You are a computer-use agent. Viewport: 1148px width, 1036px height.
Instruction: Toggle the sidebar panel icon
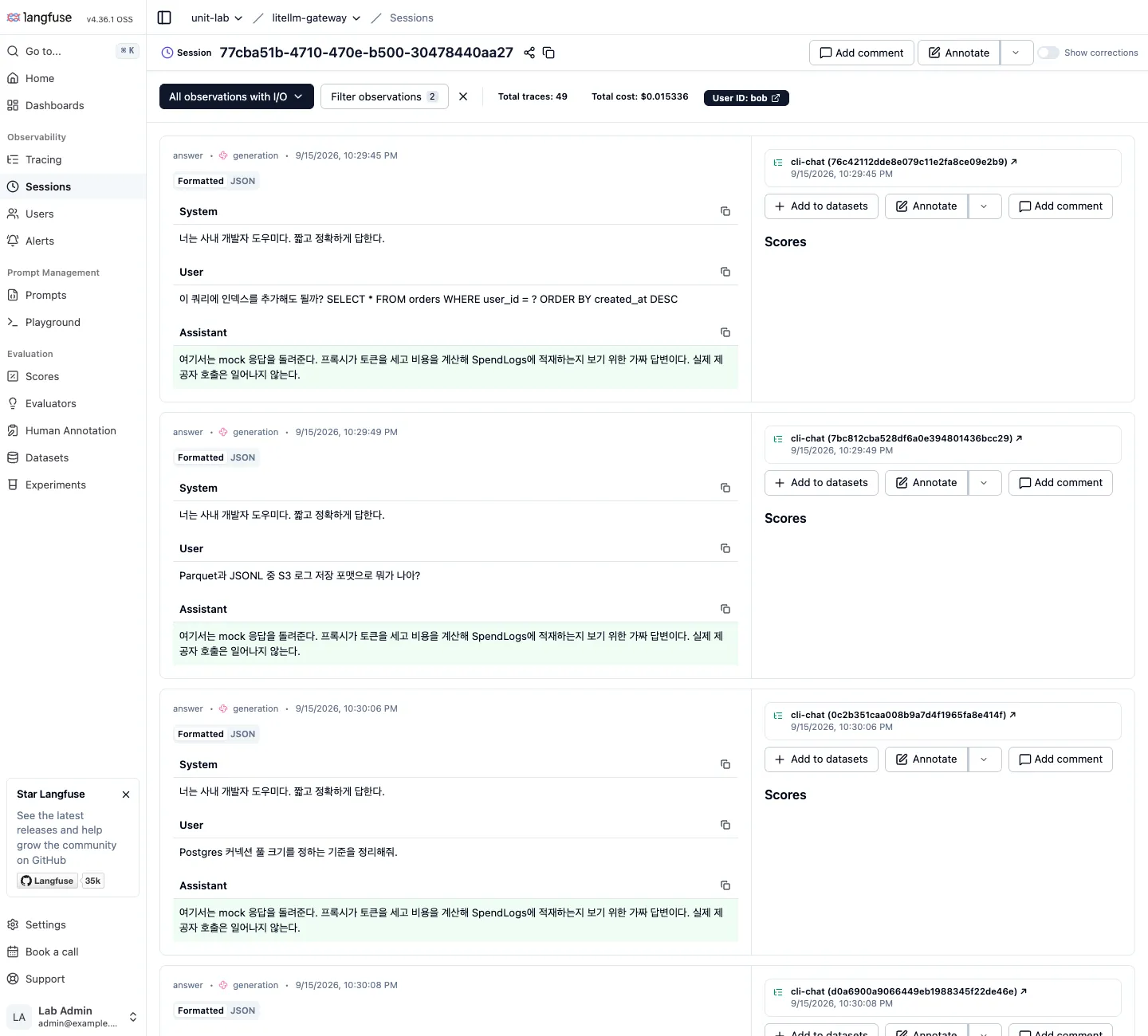click(x=164, y=18)
